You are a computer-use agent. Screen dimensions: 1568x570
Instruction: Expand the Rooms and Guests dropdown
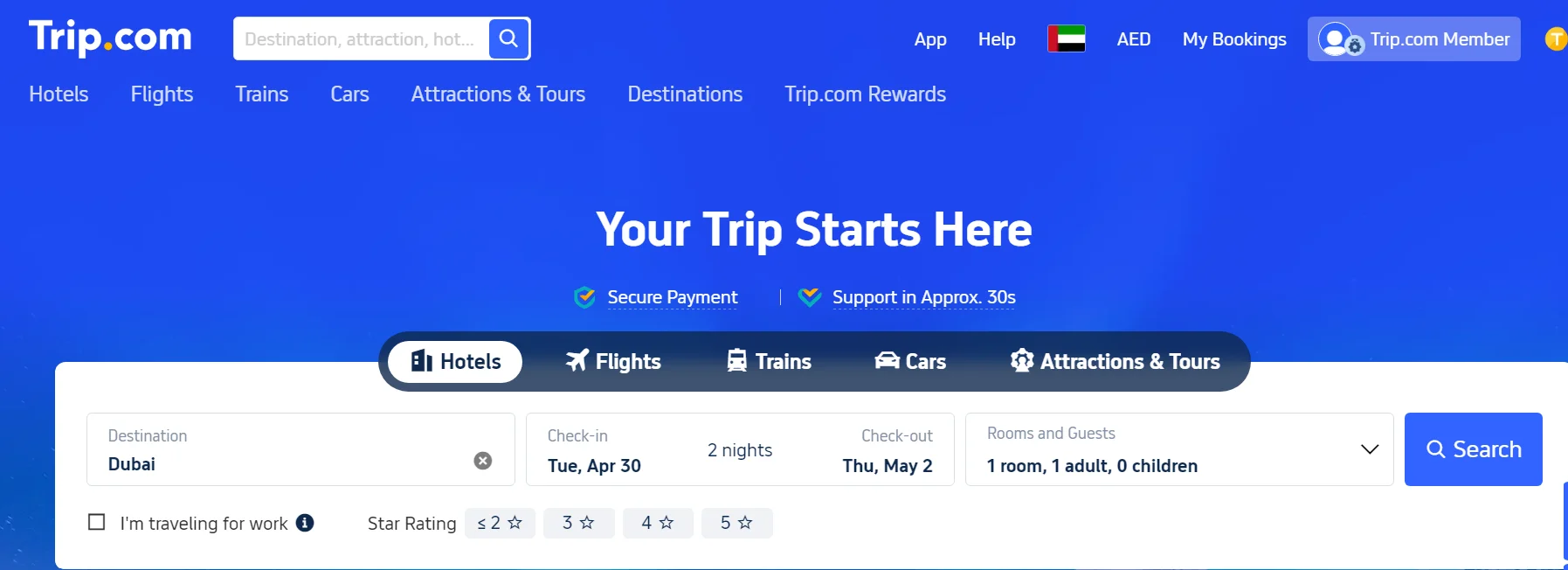1369,449
